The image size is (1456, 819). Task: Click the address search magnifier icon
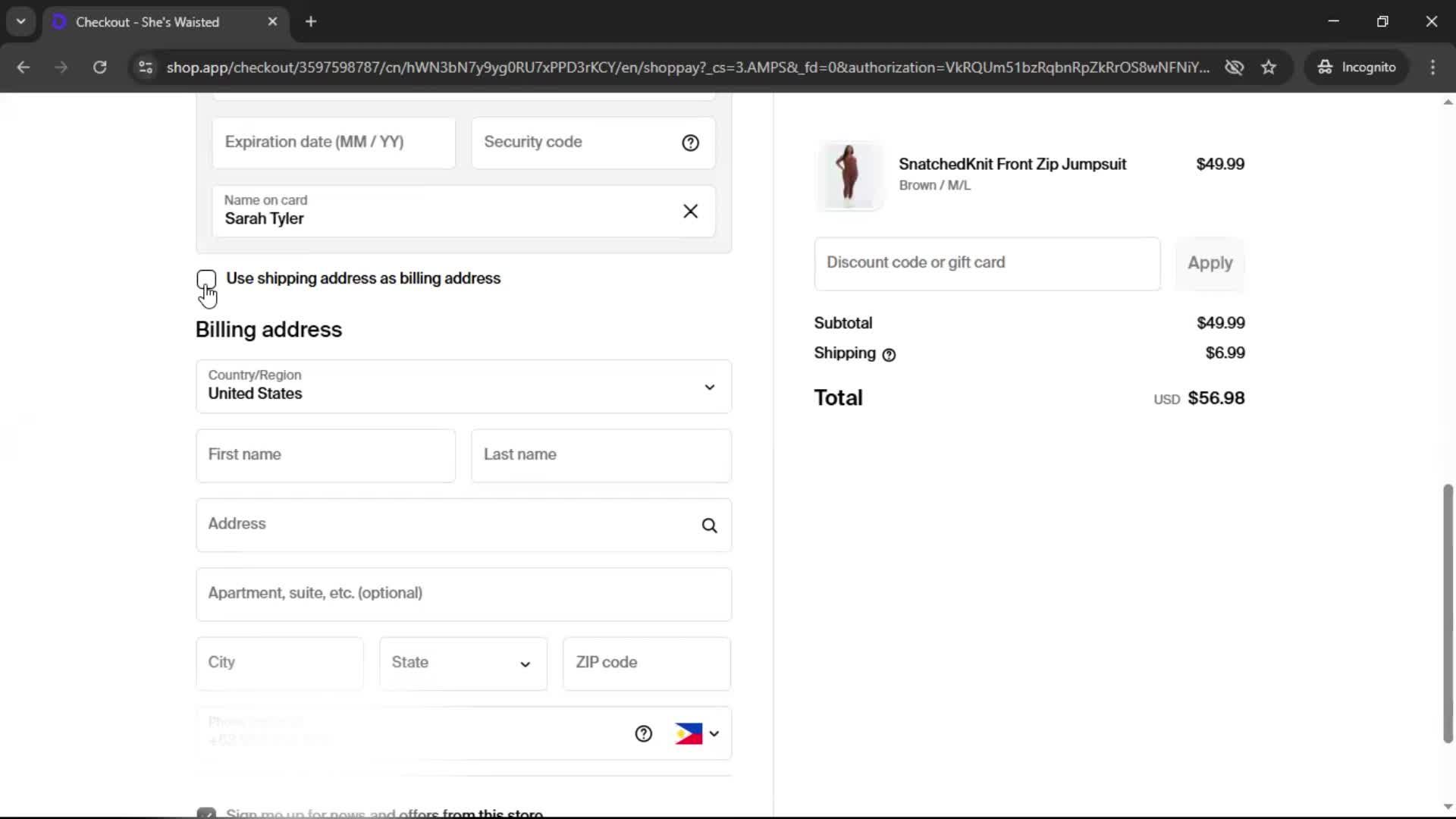tap(709, 526)
